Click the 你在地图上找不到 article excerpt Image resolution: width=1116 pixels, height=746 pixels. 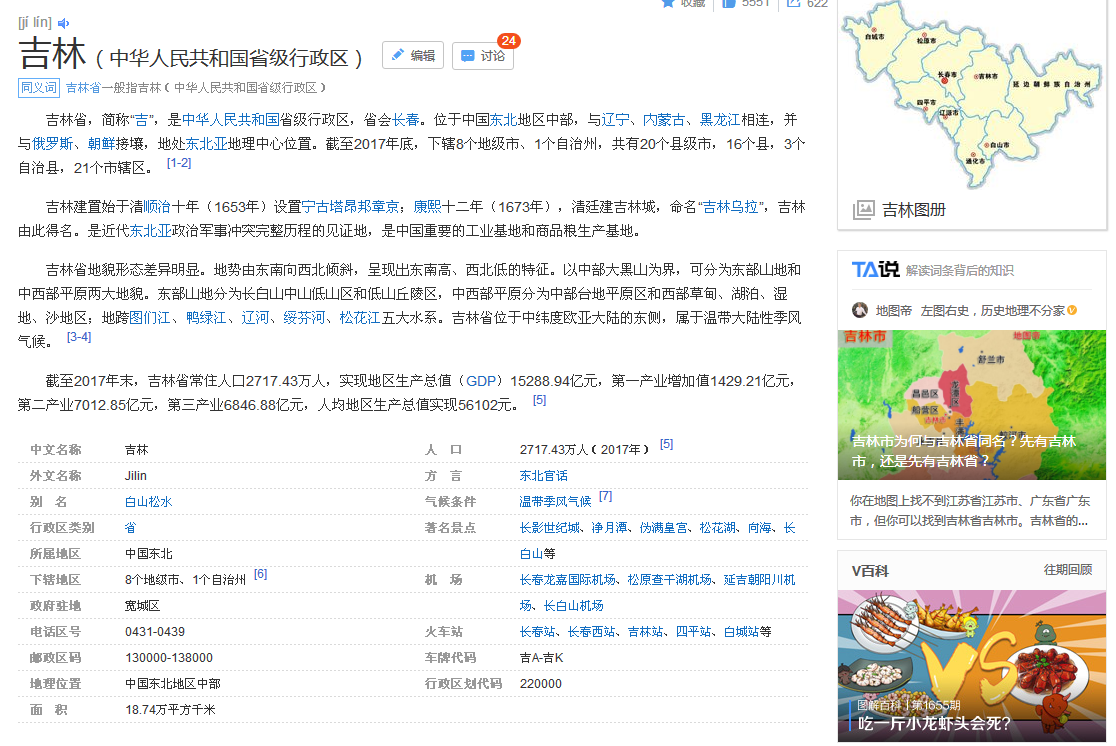(x=969, y=510)
